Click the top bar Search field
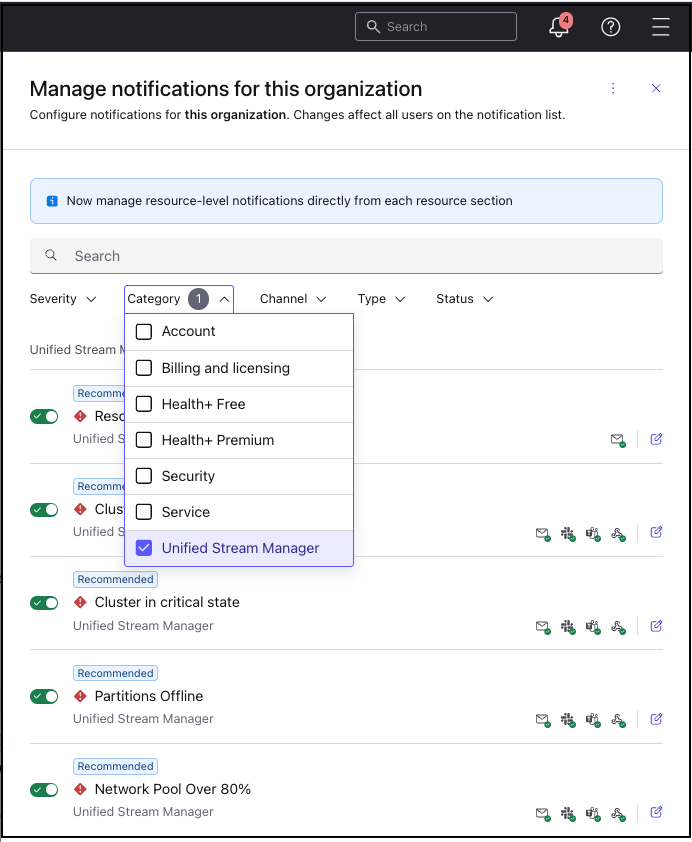This screenshot has height=842, width=692. tap(436, 27)
